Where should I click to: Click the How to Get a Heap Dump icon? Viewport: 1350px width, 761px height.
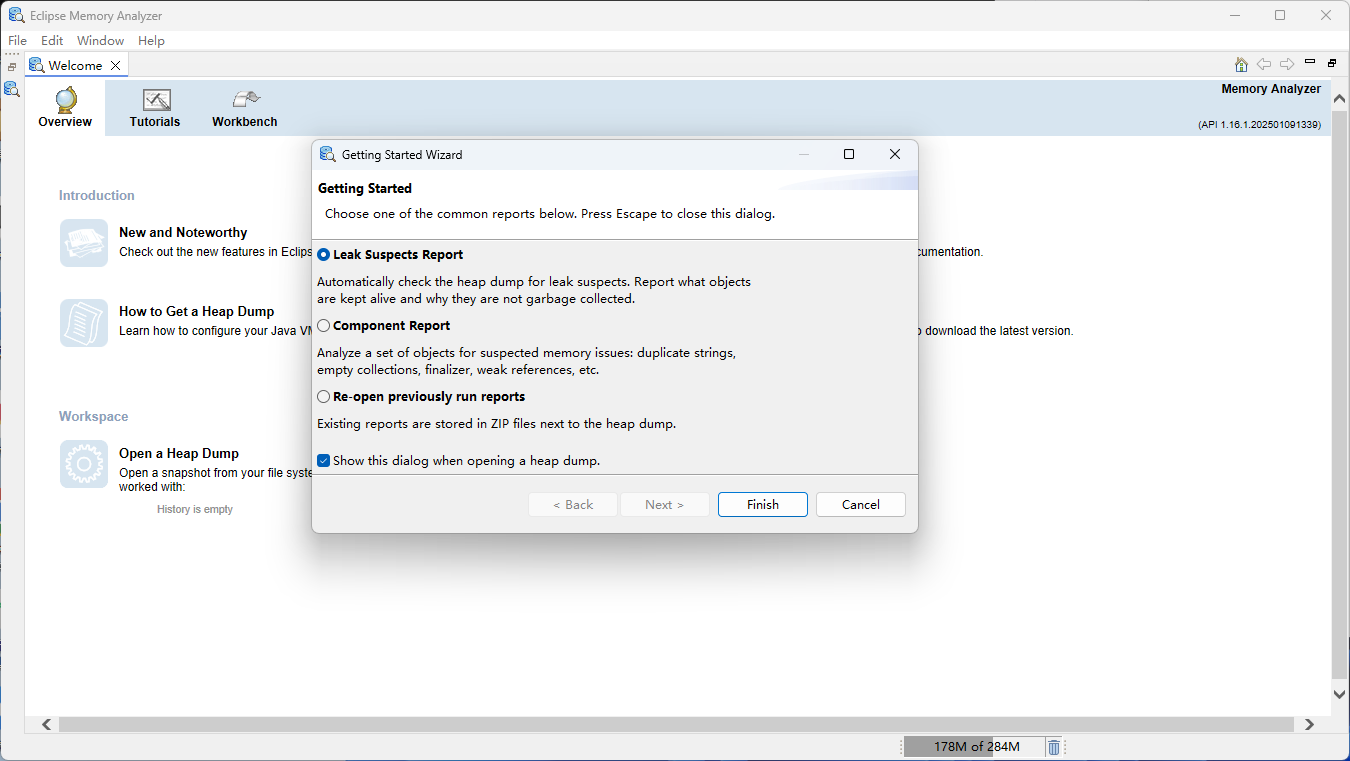[x=84, y=322]
